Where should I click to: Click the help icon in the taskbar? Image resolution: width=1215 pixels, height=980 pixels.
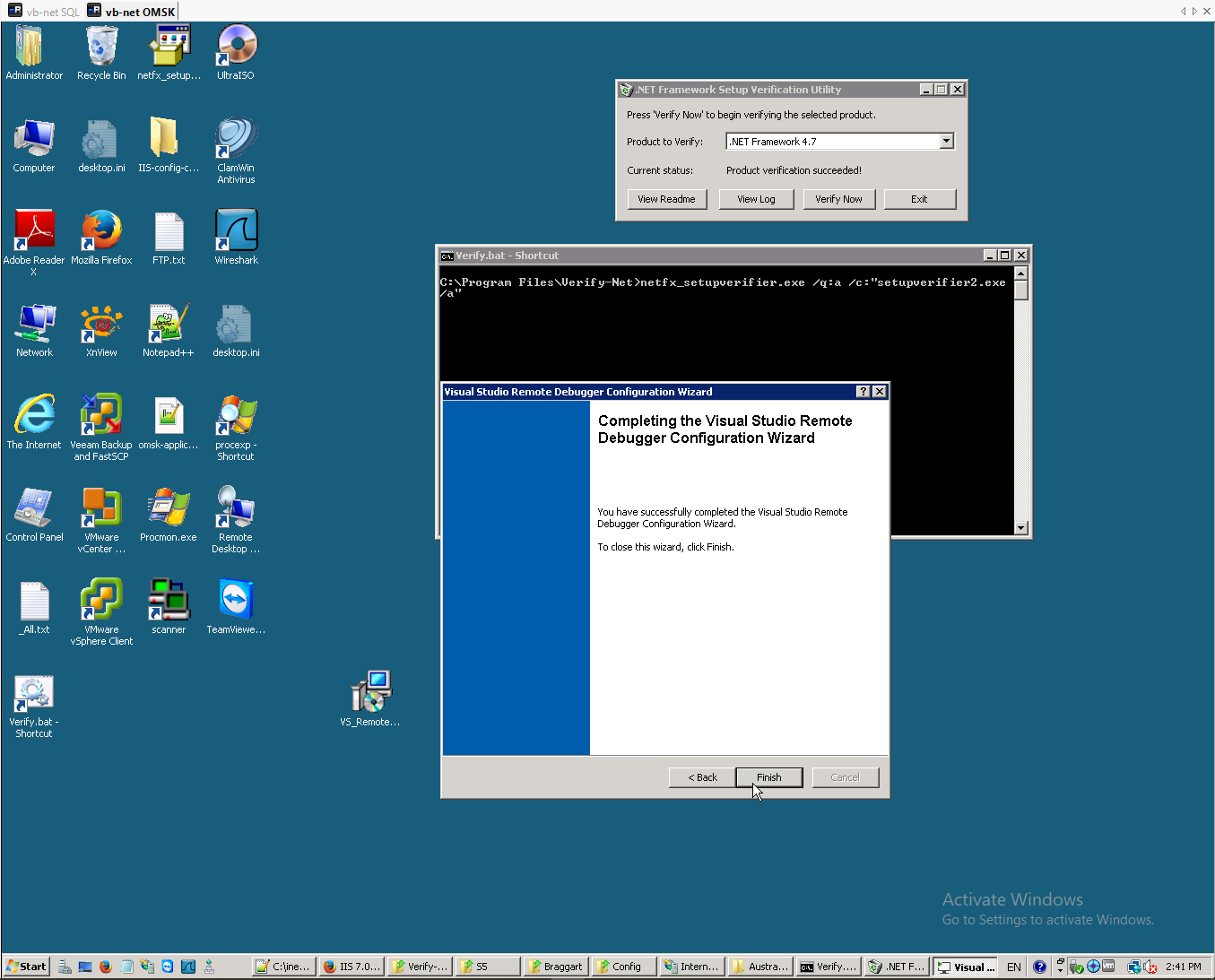(x=1039, y=967)
